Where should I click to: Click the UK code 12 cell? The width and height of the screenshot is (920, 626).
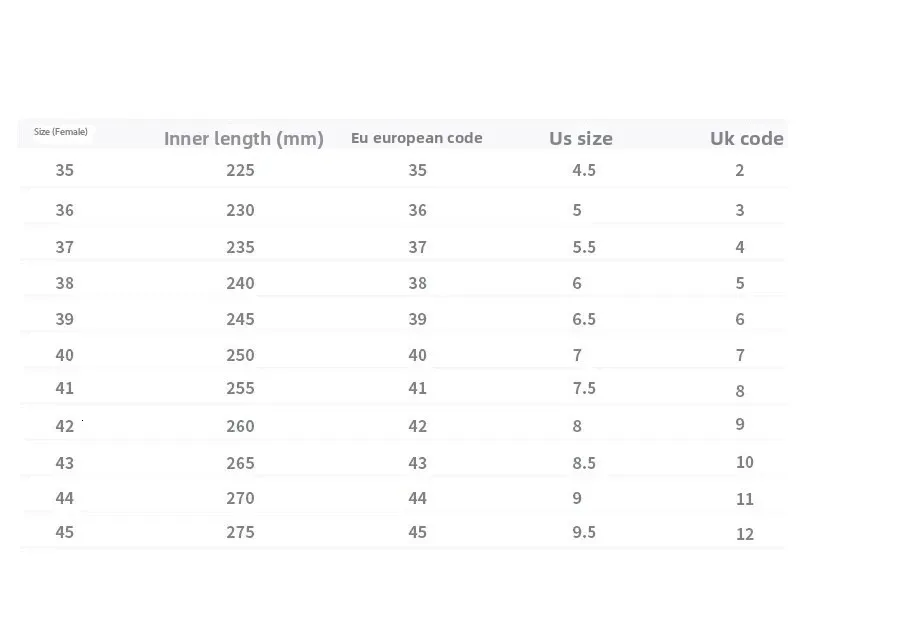(744, 534)
